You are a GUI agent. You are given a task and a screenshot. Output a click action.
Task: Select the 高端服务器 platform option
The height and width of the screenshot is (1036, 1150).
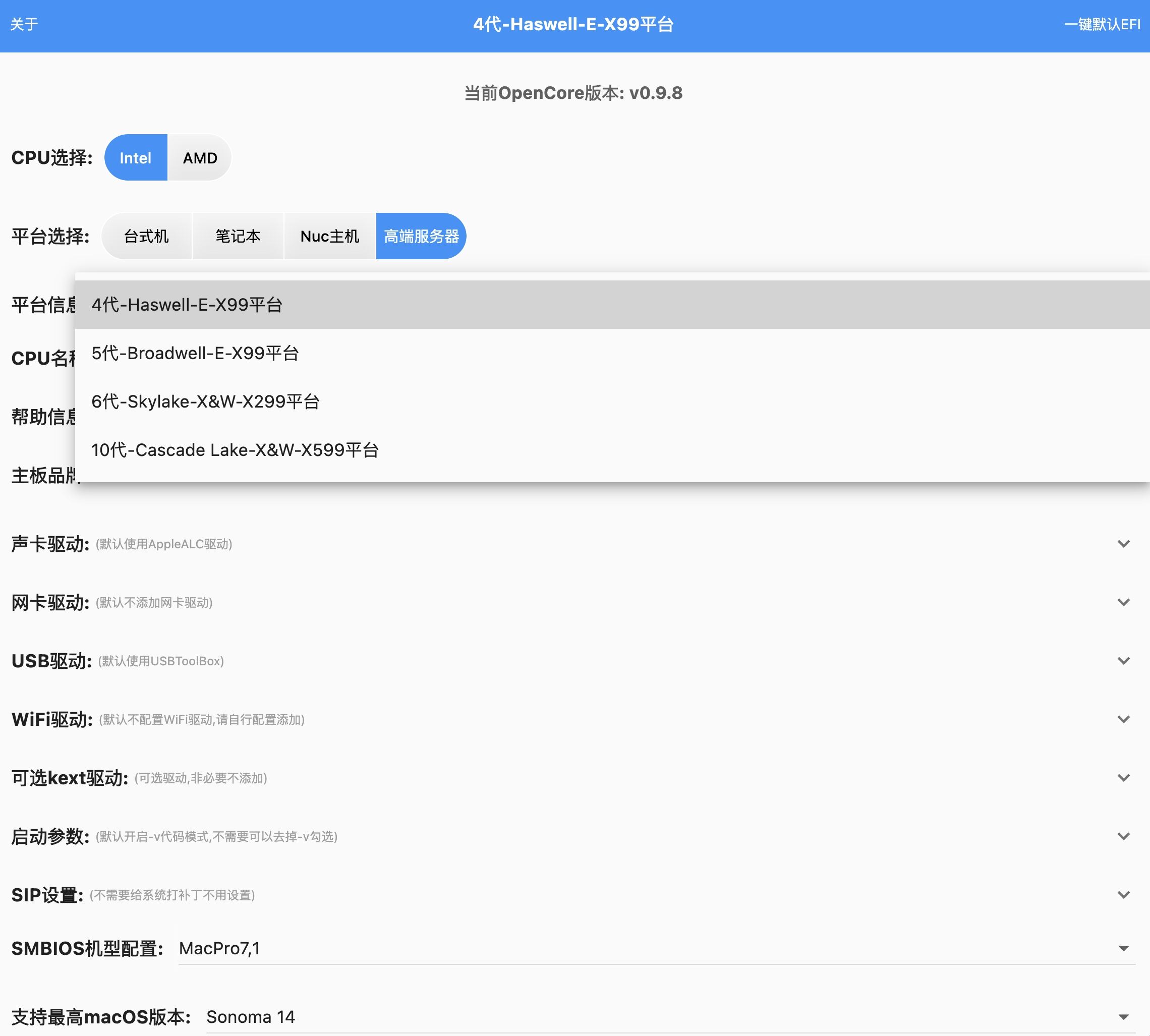coord(421,236)
